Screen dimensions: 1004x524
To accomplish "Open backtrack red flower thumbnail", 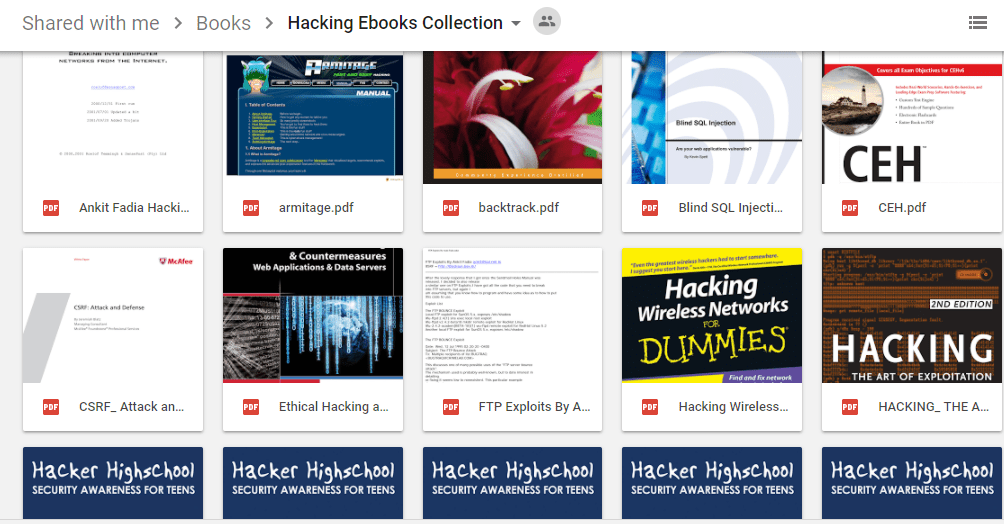I will coord(512,117).
